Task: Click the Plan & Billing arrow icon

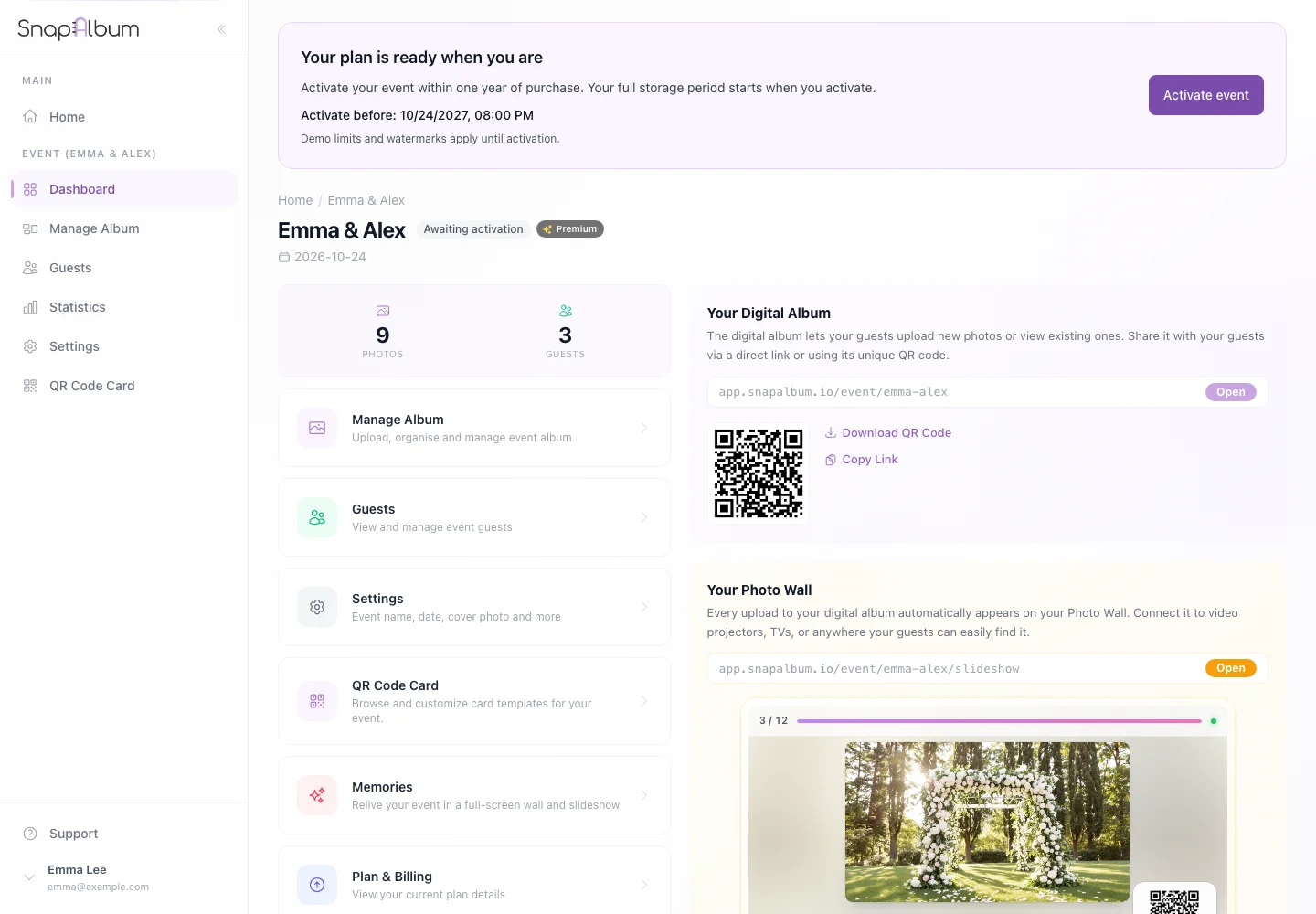Action: (x=317, y=885)
